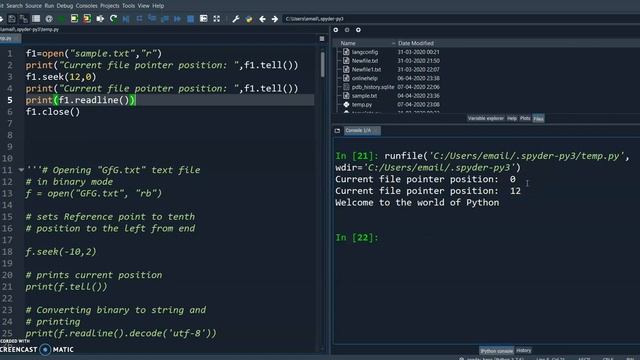The height and width of the screenshot is (360, 640).
Task: Open the PYTHONPATH manager icon
Action: 249,19
